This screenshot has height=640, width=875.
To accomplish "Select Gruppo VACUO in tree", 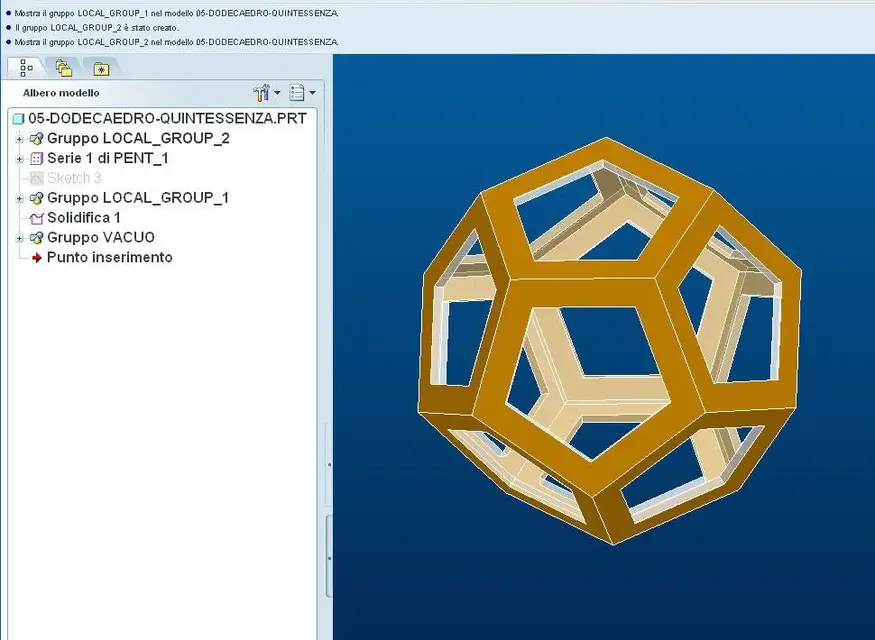I will (100, 238).
